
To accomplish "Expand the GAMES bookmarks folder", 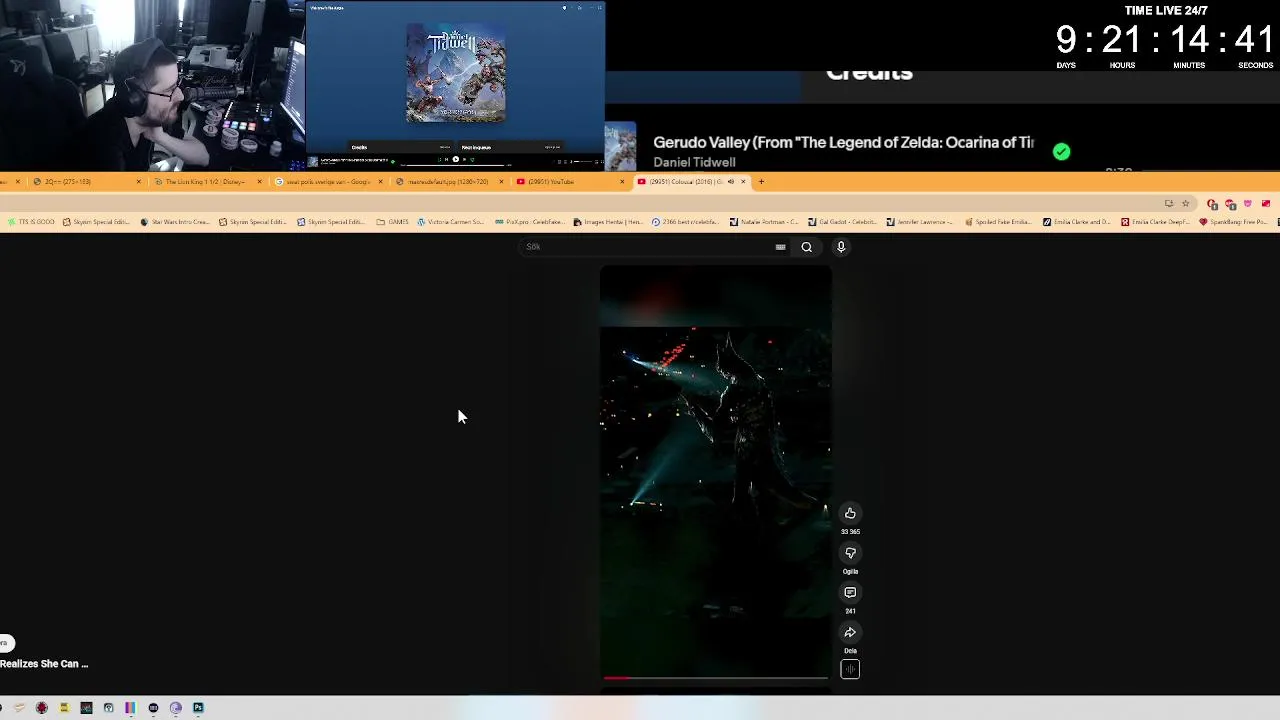I will click(392, 222).
